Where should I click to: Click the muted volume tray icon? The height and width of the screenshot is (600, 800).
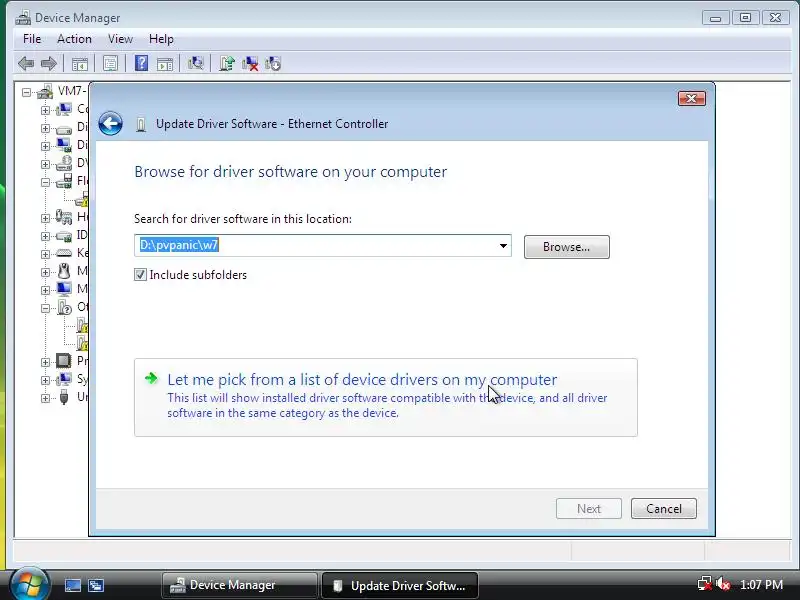[x=723, y=584]
